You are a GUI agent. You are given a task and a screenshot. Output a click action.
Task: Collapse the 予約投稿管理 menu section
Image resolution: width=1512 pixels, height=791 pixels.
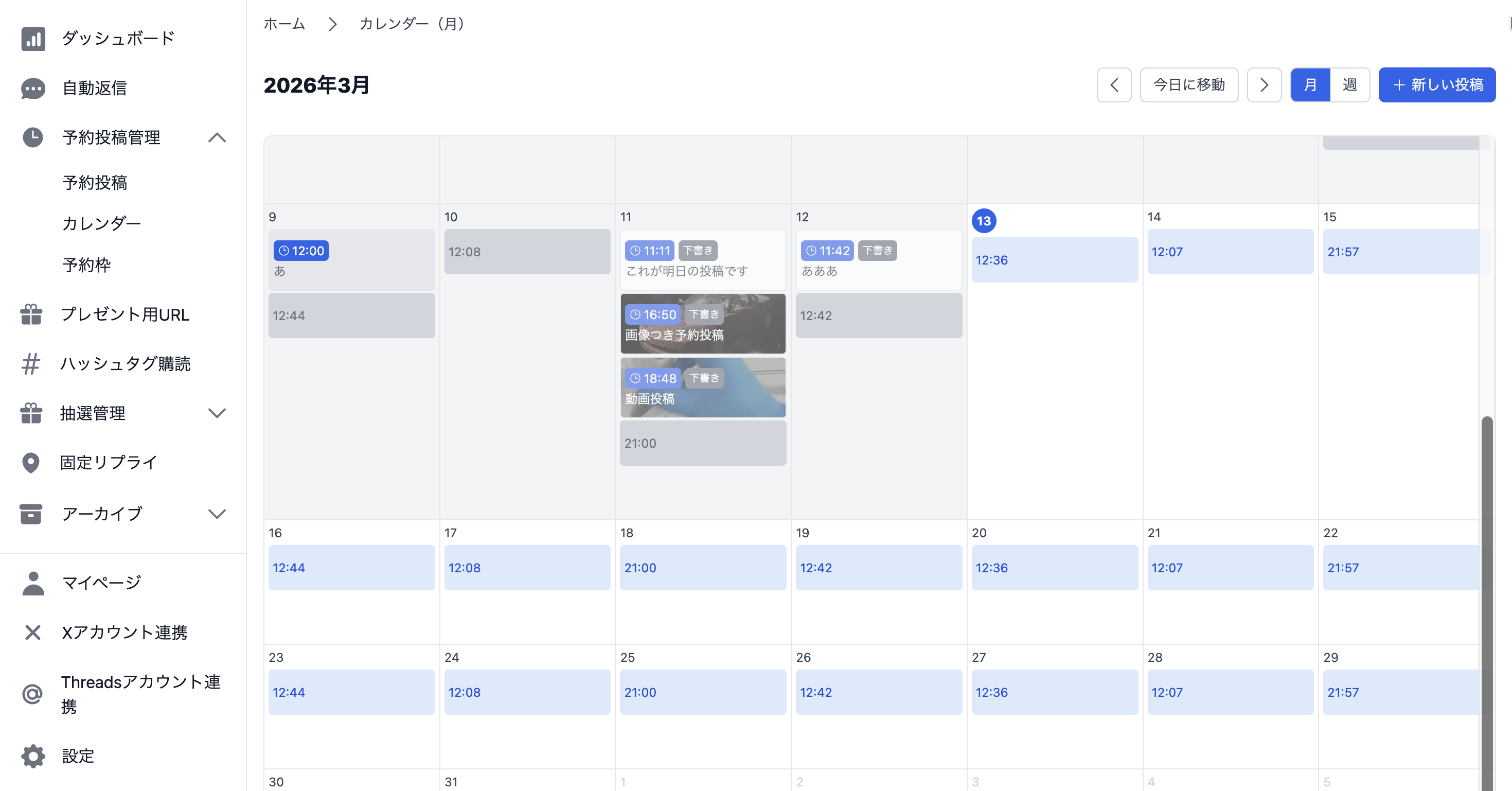click(x=217, y=137)
